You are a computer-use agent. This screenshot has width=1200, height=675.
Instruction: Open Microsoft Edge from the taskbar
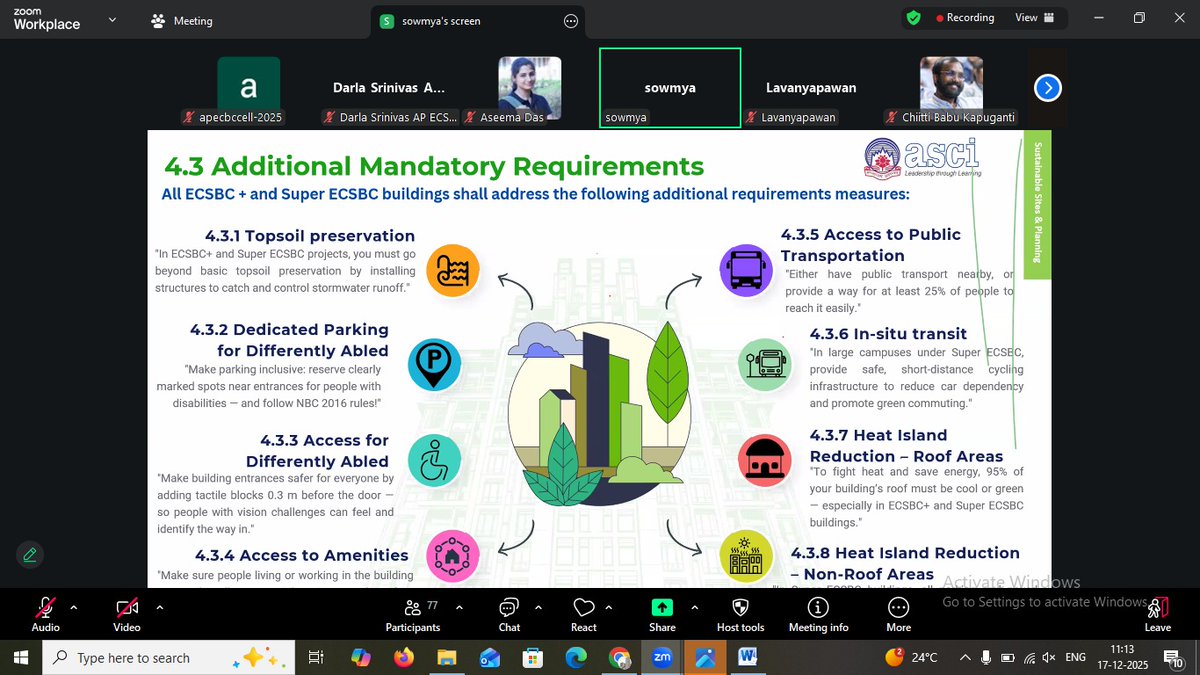[576, 657]
